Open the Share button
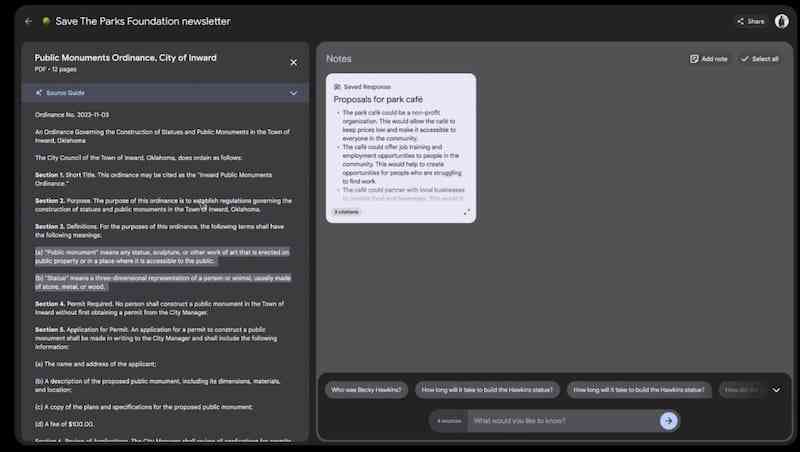The height and width of the screenshot is (452, 800). [x=751, y=21]
